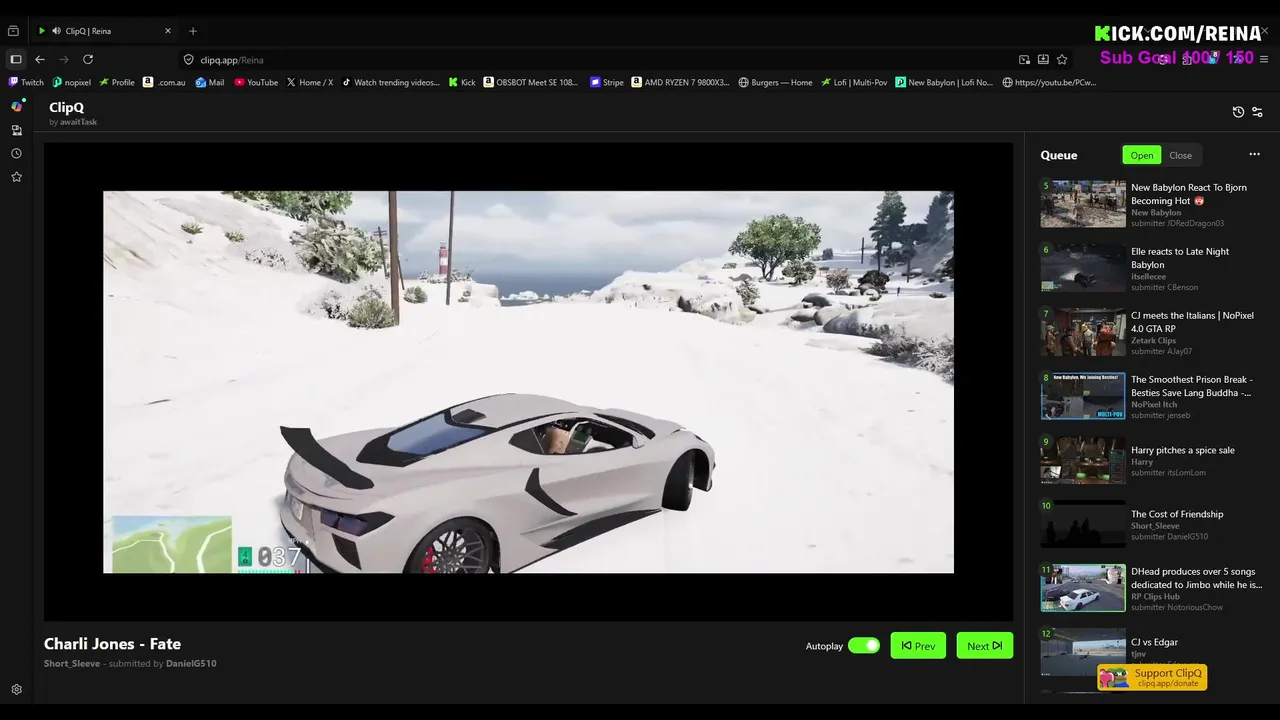The width and height of the screenshot is (1280, 720).
Task: Toggle the browser sidebar panel button
Action: tap(16, 59)
